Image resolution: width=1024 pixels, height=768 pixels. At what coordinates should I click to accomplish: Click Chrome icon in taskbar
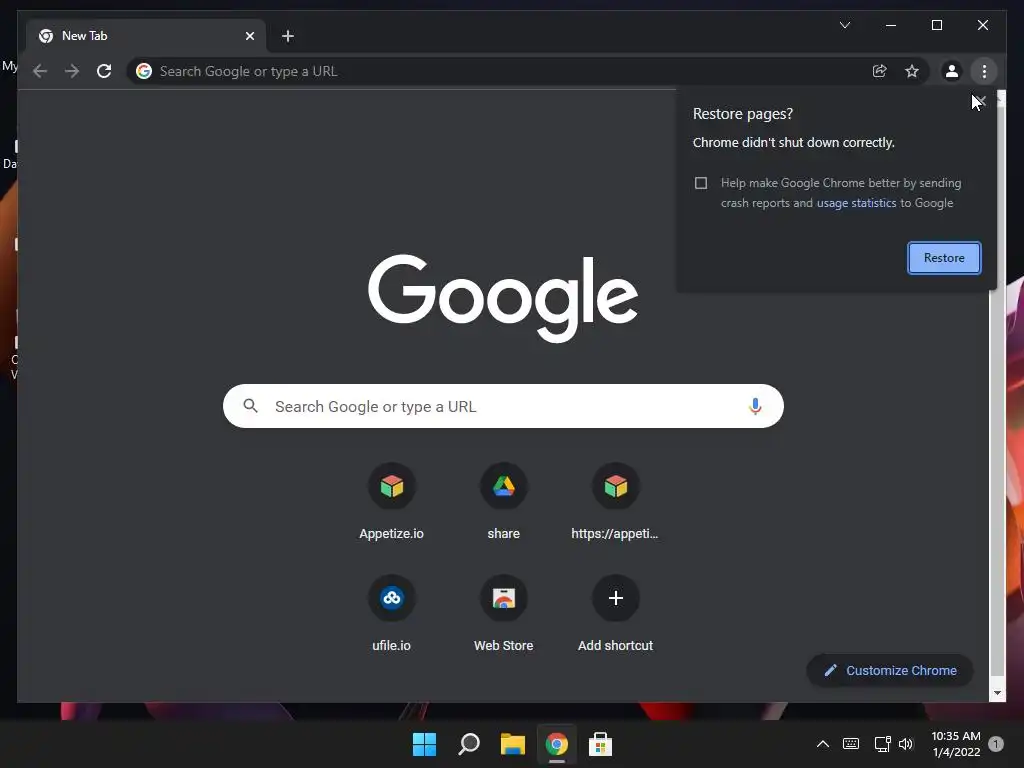(556, 744)
